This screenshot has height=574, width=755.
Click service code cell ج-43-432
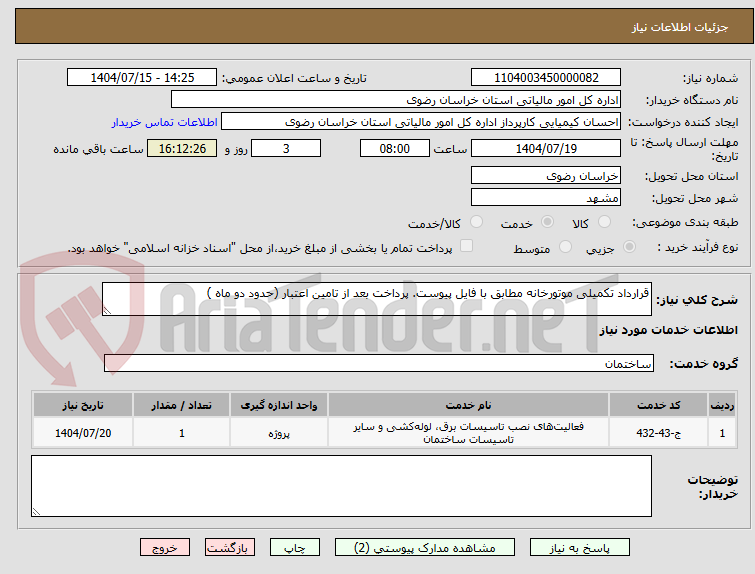(x=658, y=433)
